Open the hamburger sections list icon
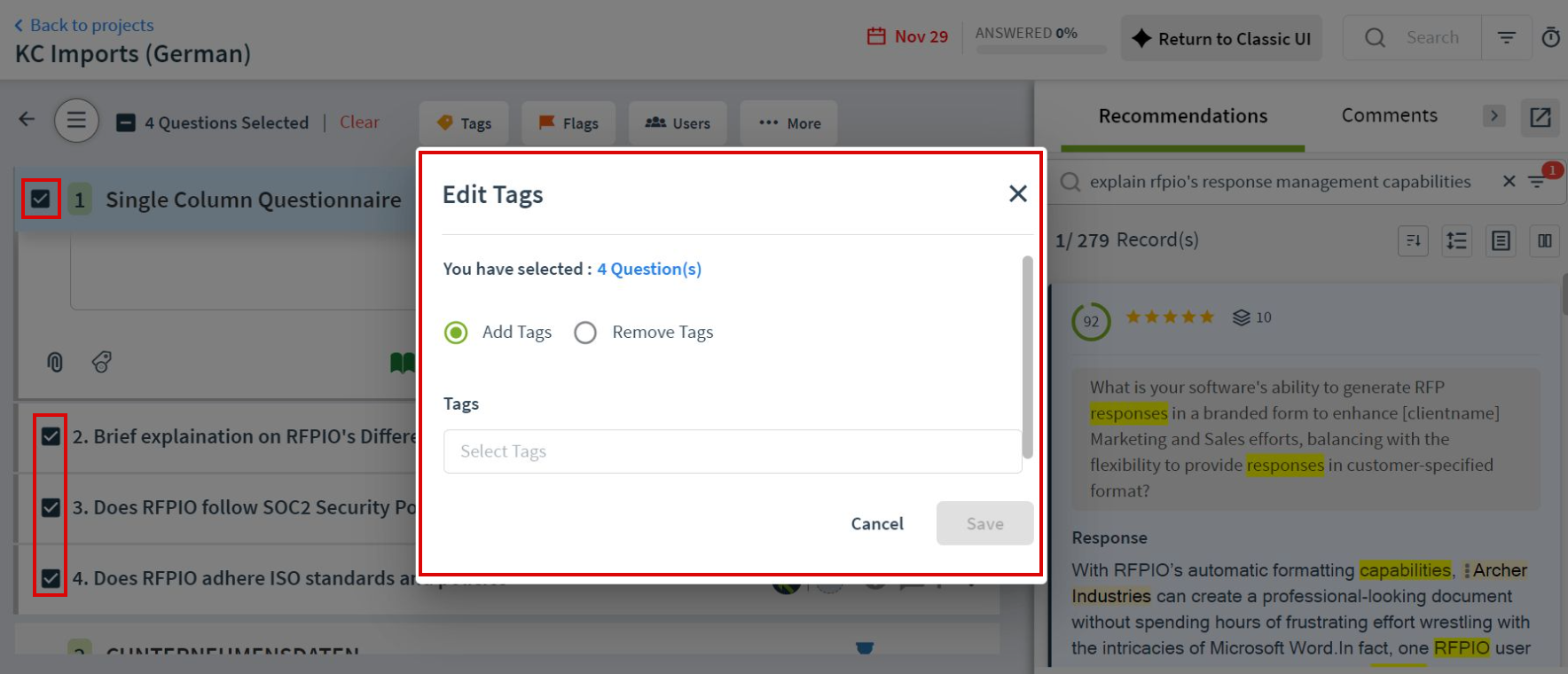 (76, 120)
